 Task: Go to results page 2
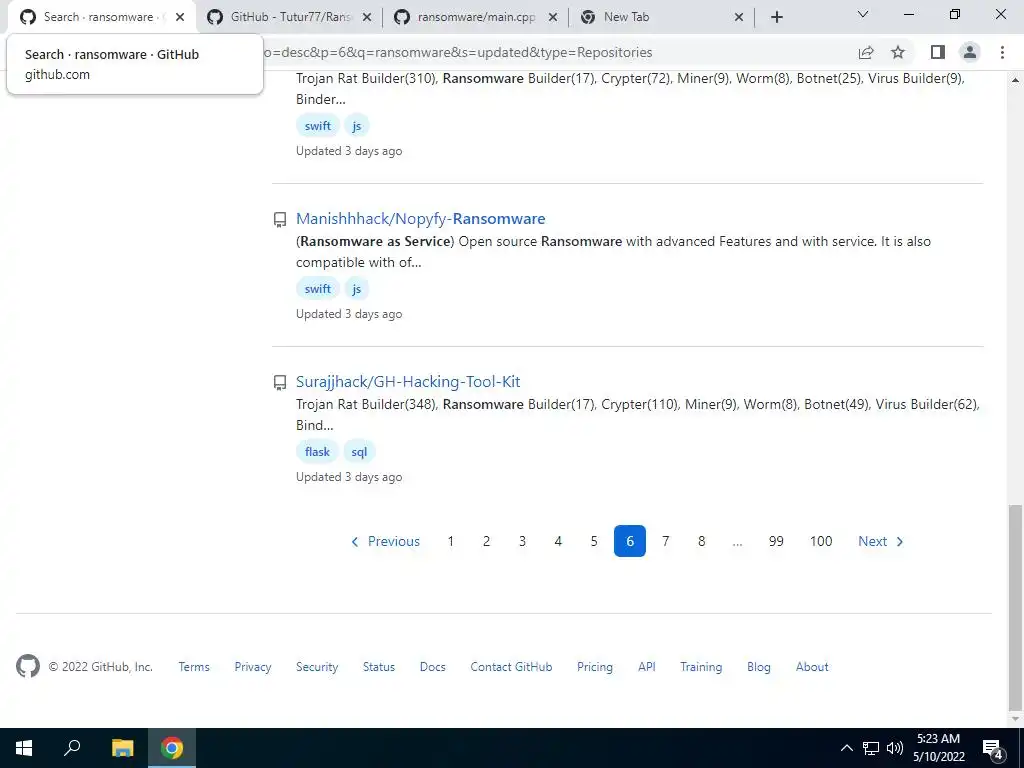tap(487, 541)
